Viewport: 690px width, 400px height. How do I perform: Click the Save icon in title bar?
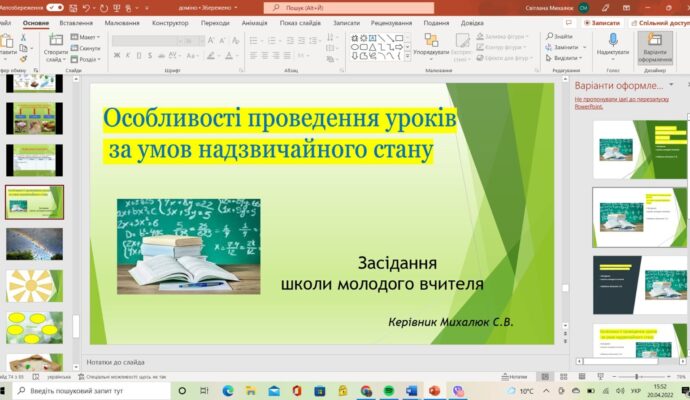73,8
